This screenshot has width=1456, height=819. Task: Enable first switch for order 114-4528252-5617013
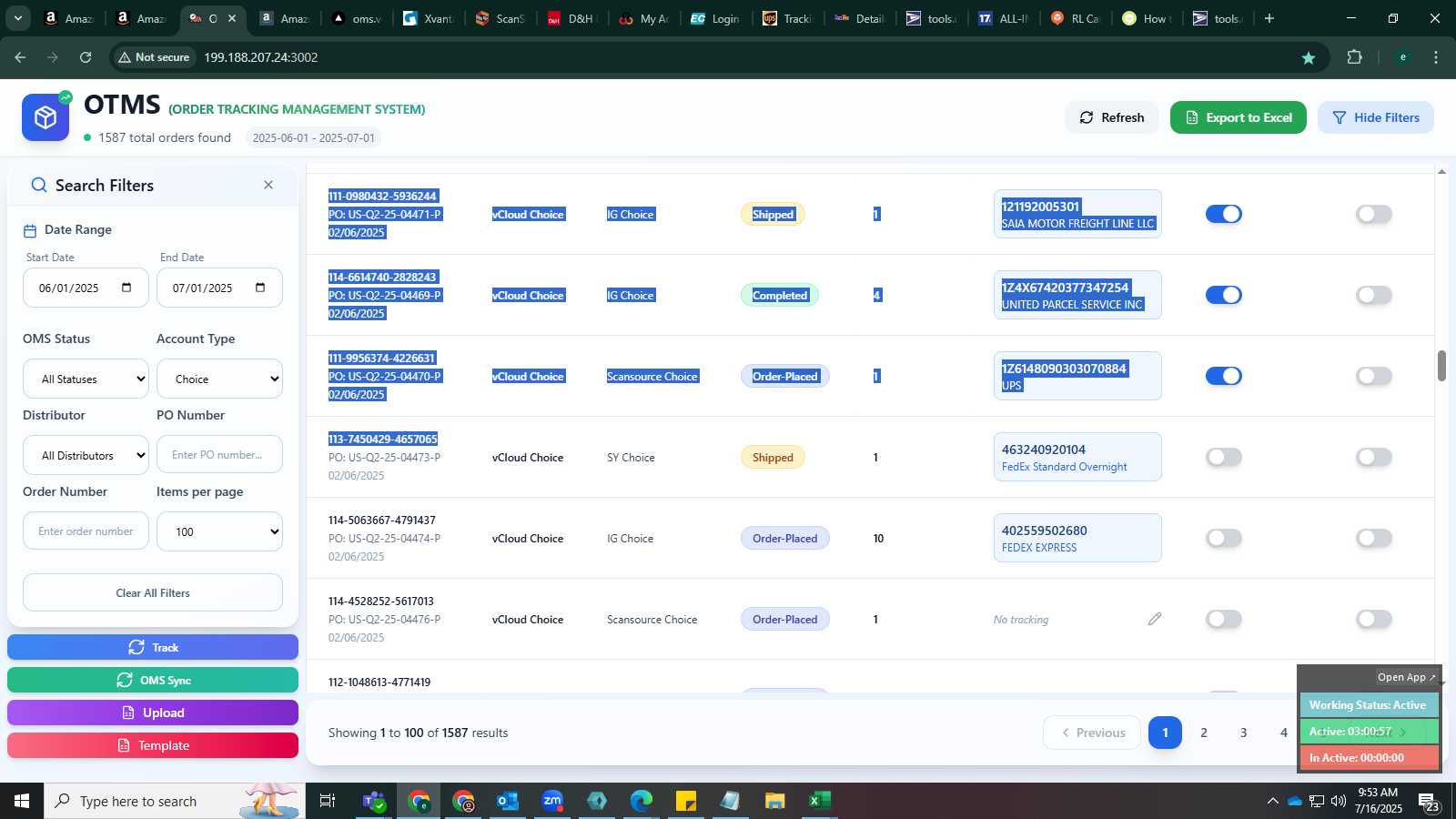[1224, 619]
